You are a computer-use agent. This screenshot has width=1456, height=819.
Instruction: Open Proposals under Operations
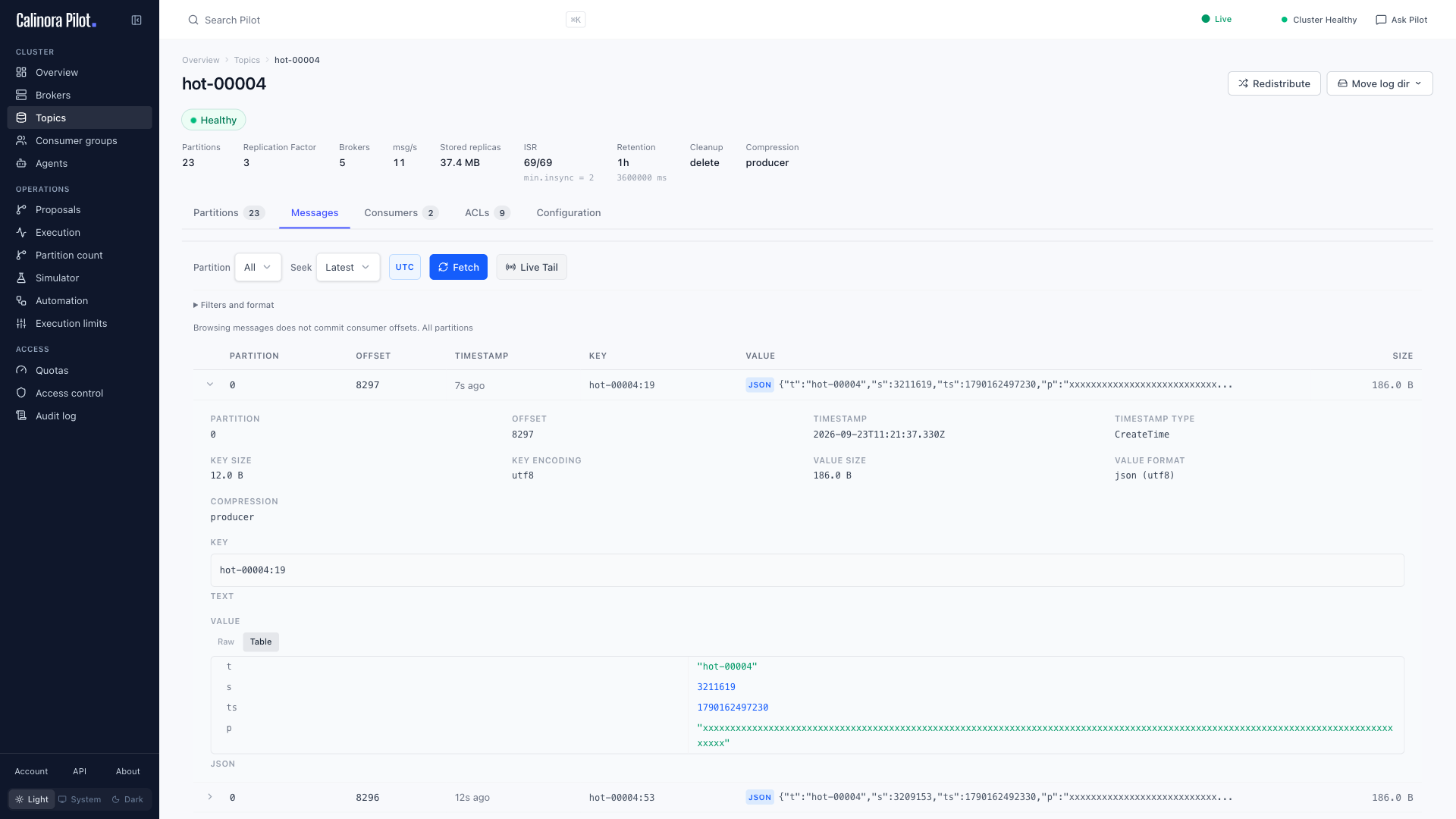(80, 209)
